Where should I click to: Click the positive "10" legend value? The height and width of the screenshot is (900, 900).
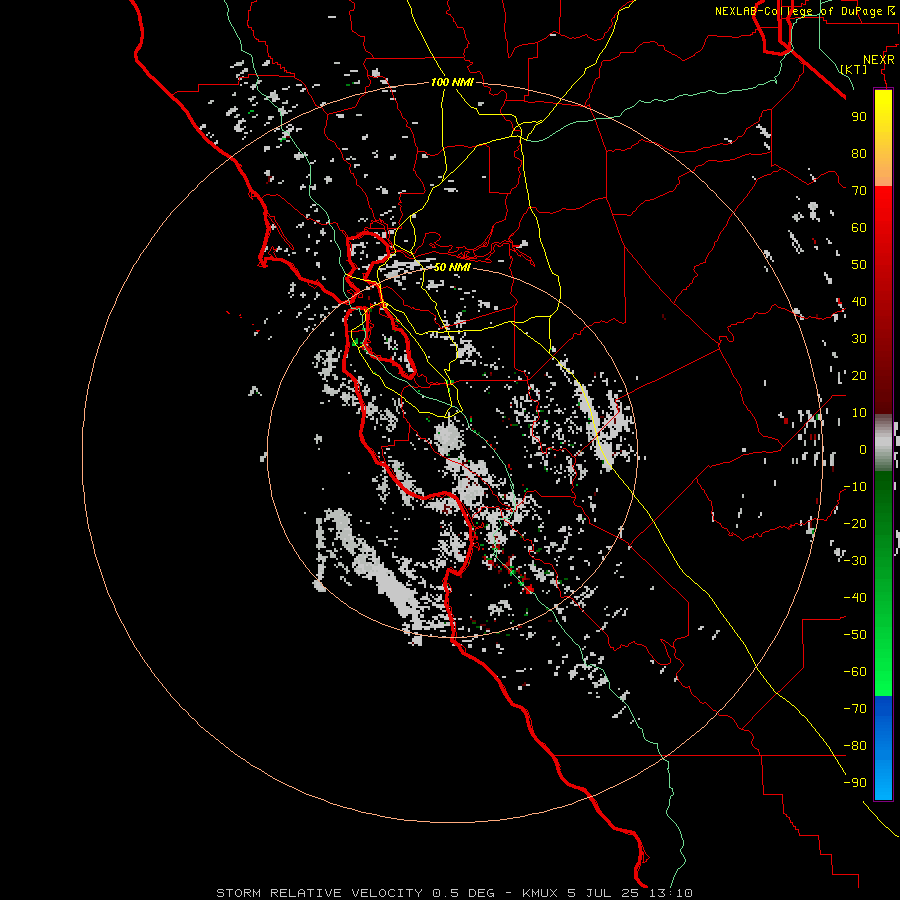coord(859,413)
